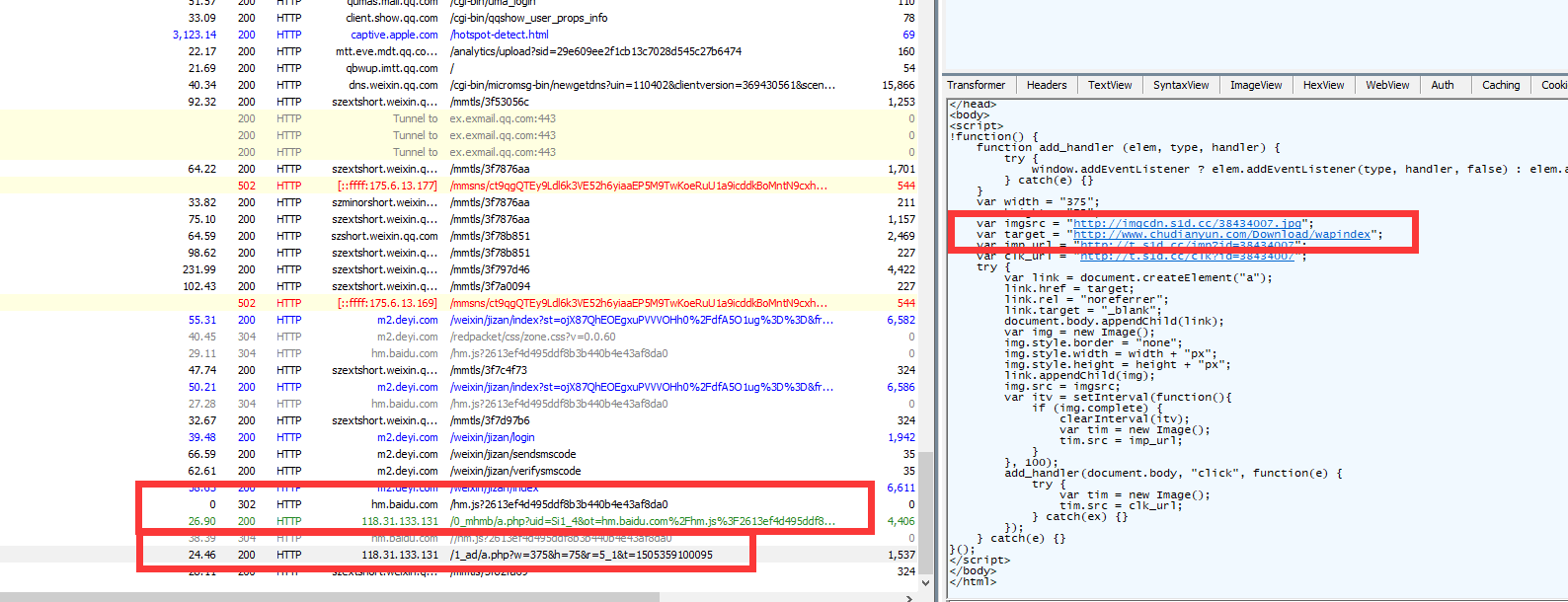Select the /1_ad/a.php session from 118.31.133.131
This screenshot has height=602, width=1568.
459,555
